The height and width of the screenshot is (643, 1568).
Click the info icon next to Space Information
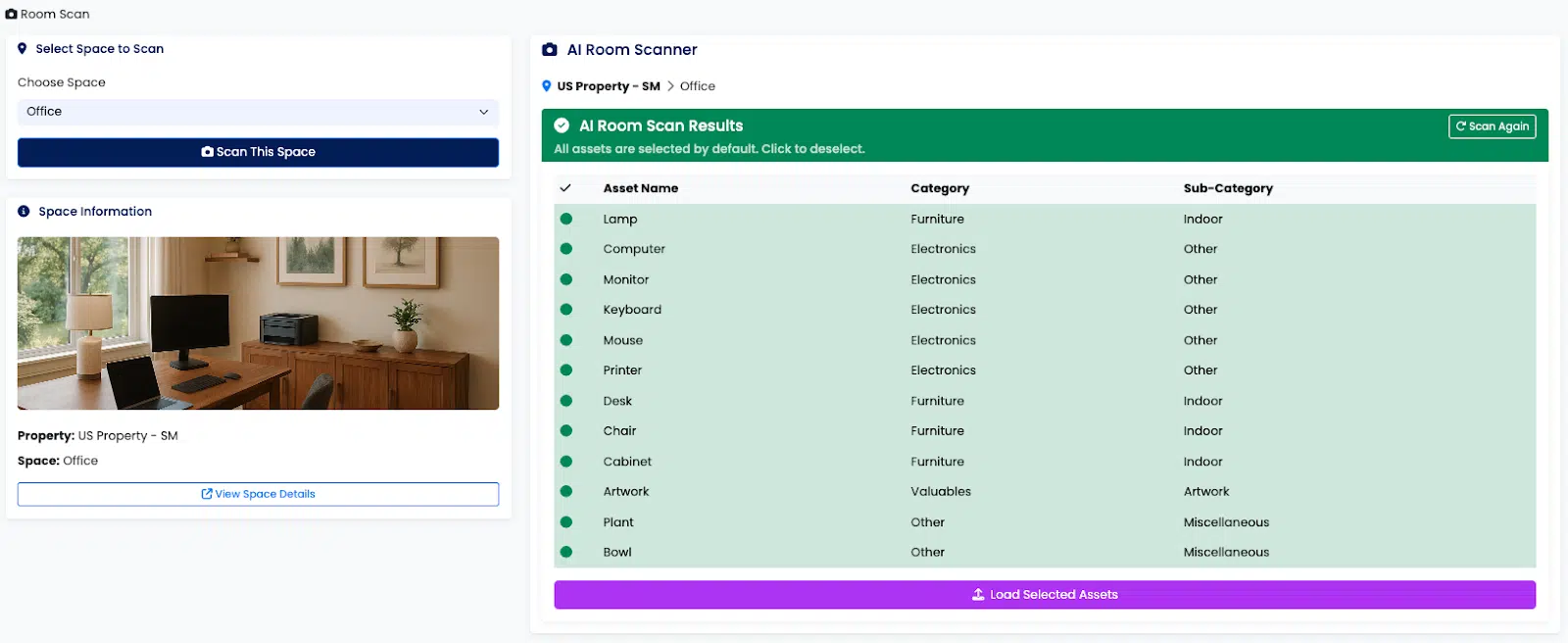click(24, 212)
